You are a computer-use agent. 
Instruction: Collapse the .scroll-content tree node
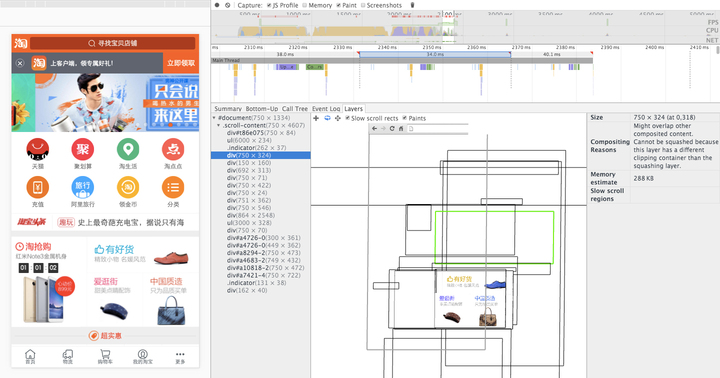pyautogui.click(x=219, y=125)
